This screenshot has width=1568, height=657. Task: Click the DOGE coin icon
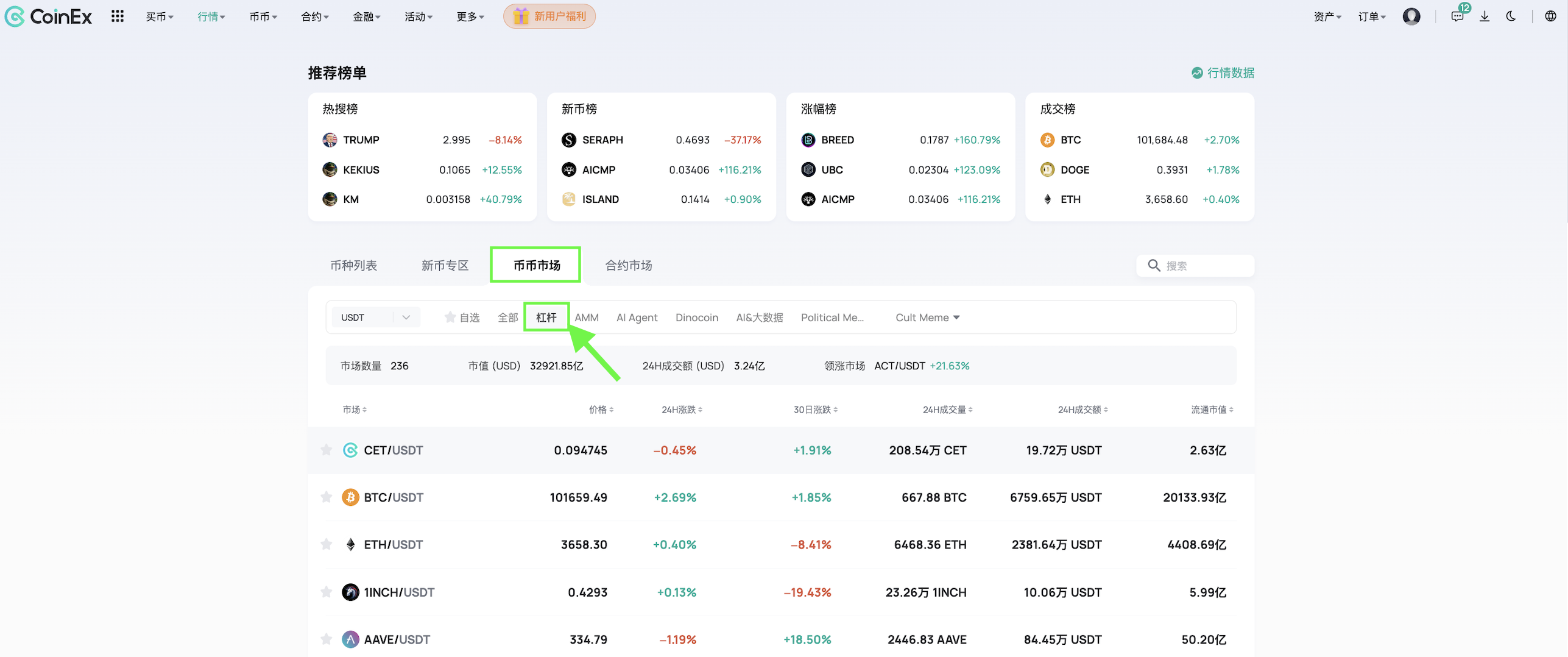tap(1047, 169)
